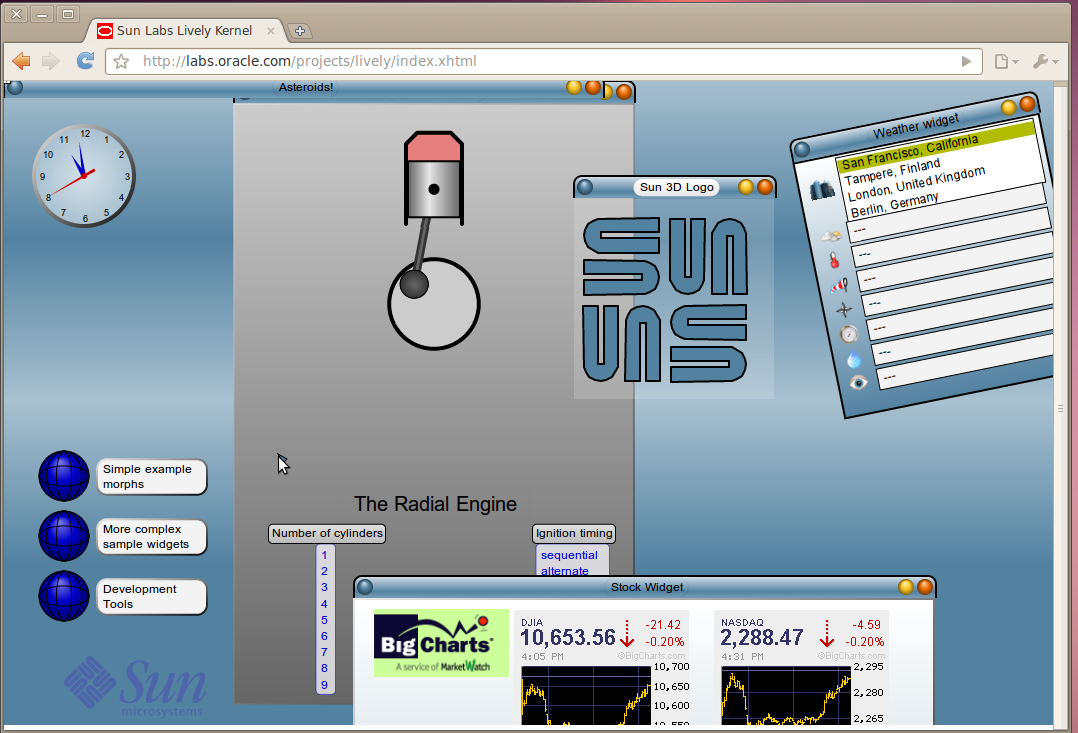Collapse Stock Widget with yellow button
1078x733 pixels.
tap(906, 587)
